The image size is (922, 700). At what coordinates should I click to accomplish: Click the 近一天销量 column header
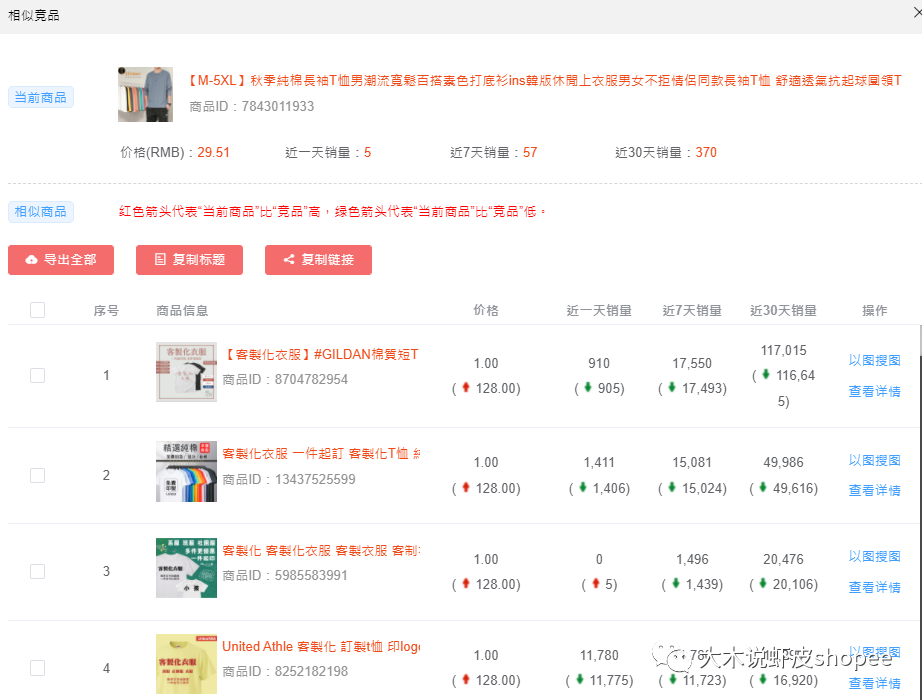(x=599, y=310)
